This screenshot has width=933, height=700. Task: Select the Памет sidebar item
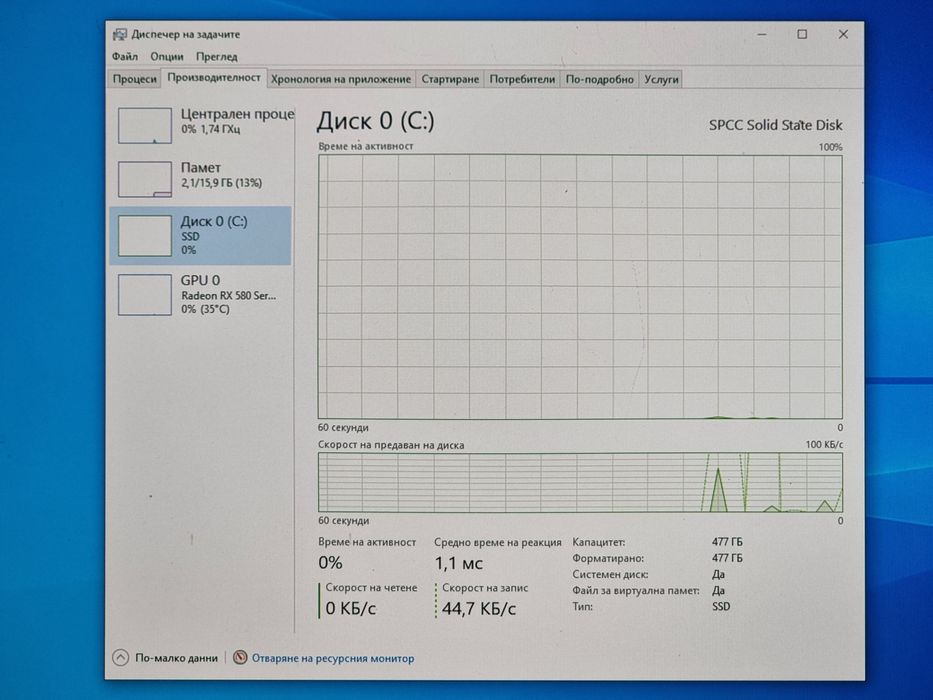(x=201, y=177)
